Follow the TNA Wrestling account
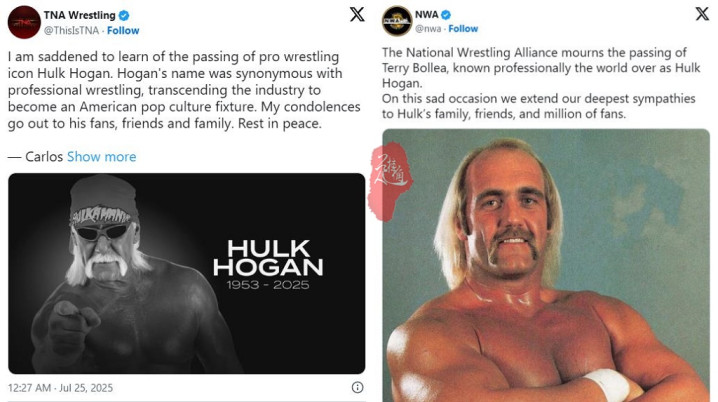 (x=123, y=31)
